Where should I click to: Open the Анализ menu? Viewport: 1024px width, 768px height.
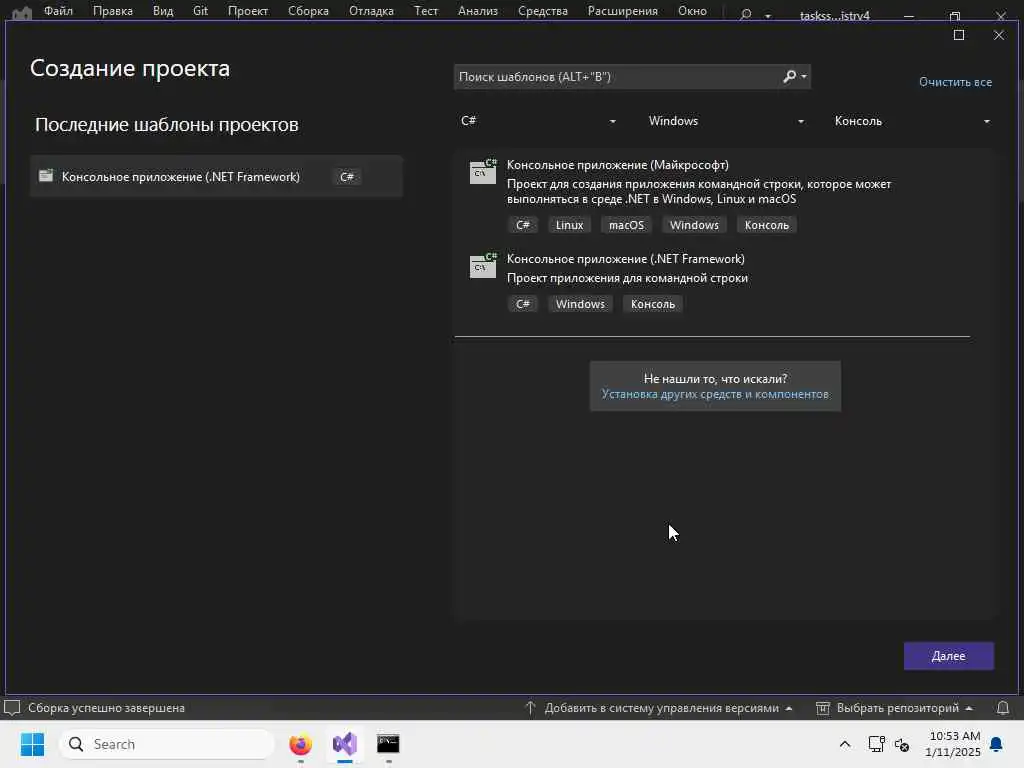[477, 10]
